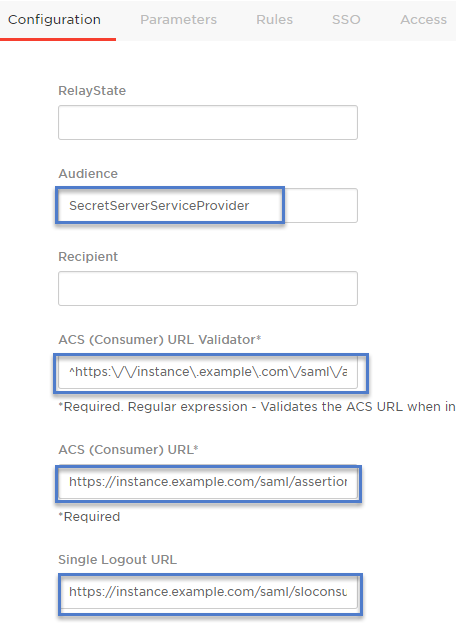Focus the RelayState input field
This screenshot has height=628, width=456.
(208, 123)
